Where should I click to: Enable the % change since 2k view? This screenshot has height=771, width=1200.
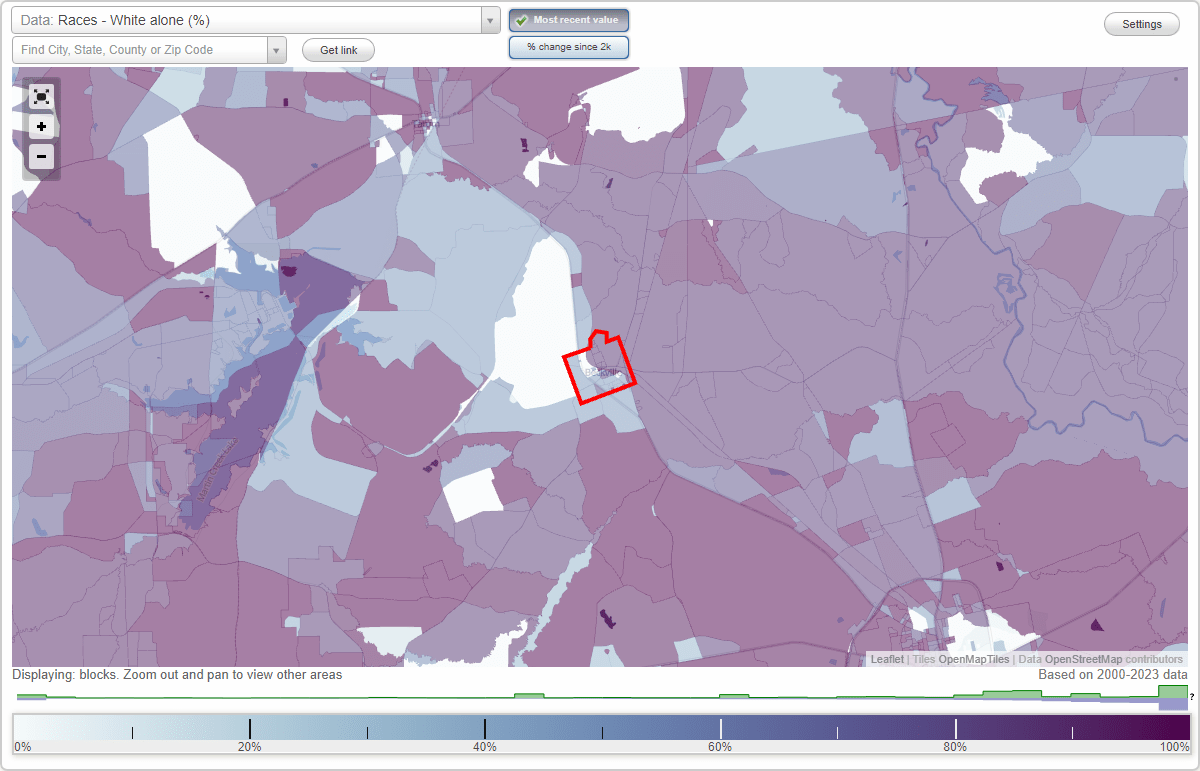pos(568,46)
